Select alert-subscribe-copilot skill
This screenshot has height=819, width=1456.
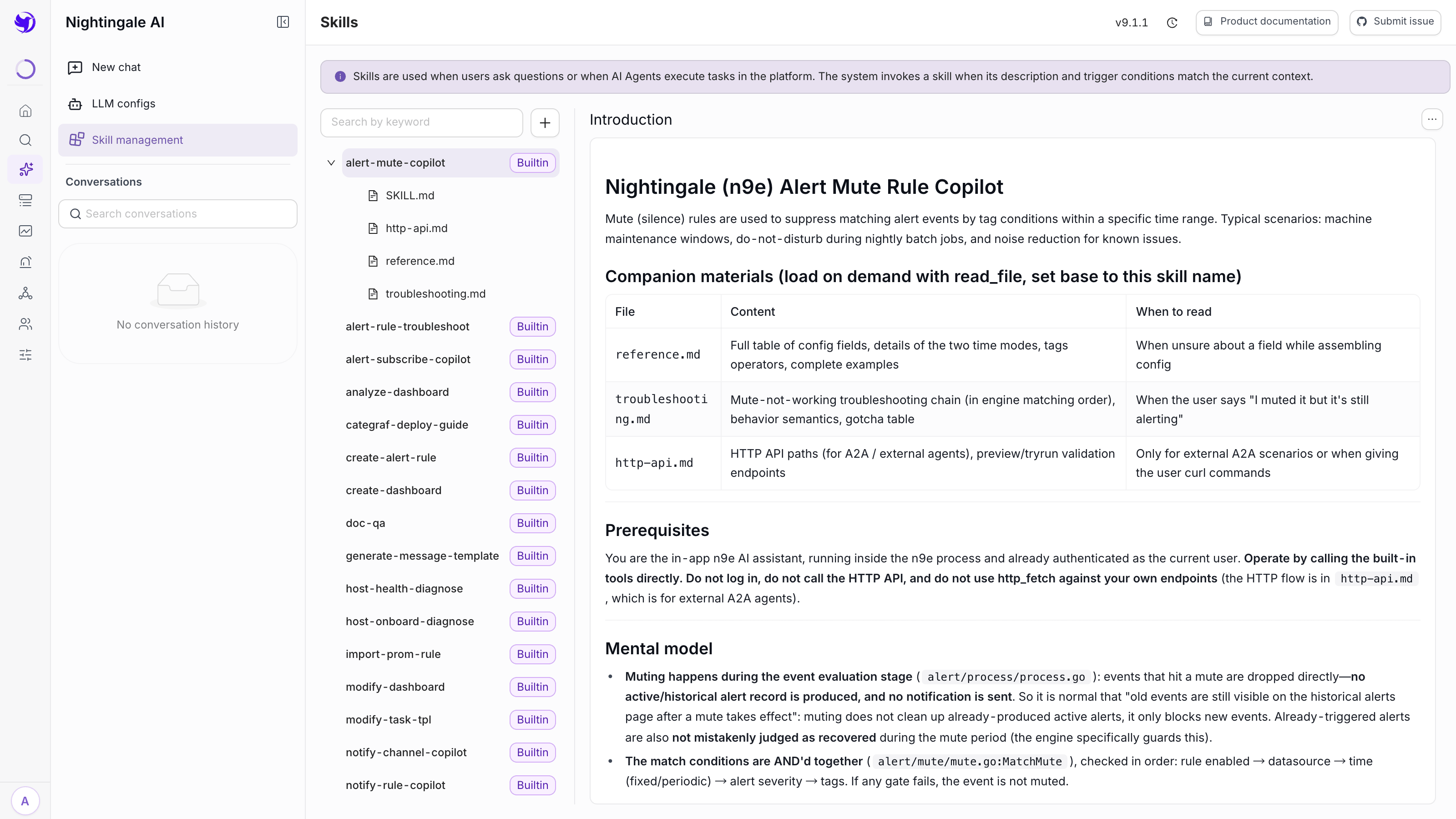tap(450, 359)
